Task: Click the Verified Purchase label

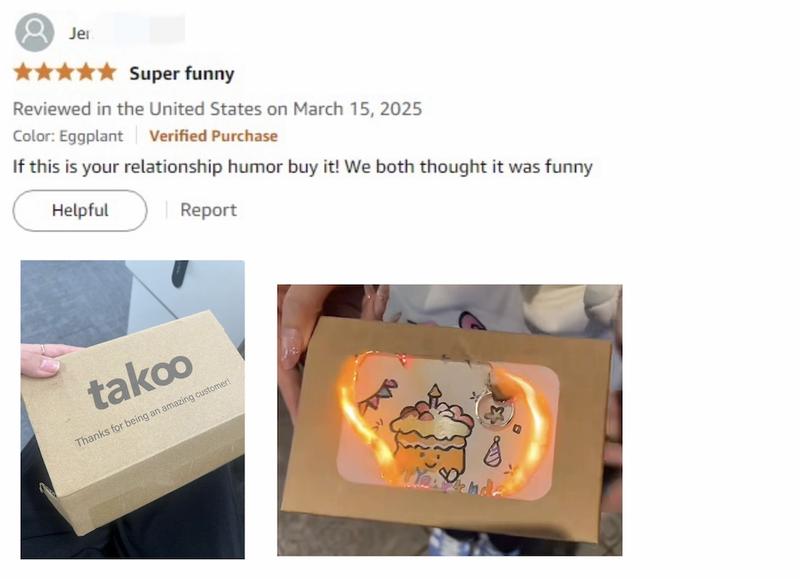Action: (x=213, y=136)
